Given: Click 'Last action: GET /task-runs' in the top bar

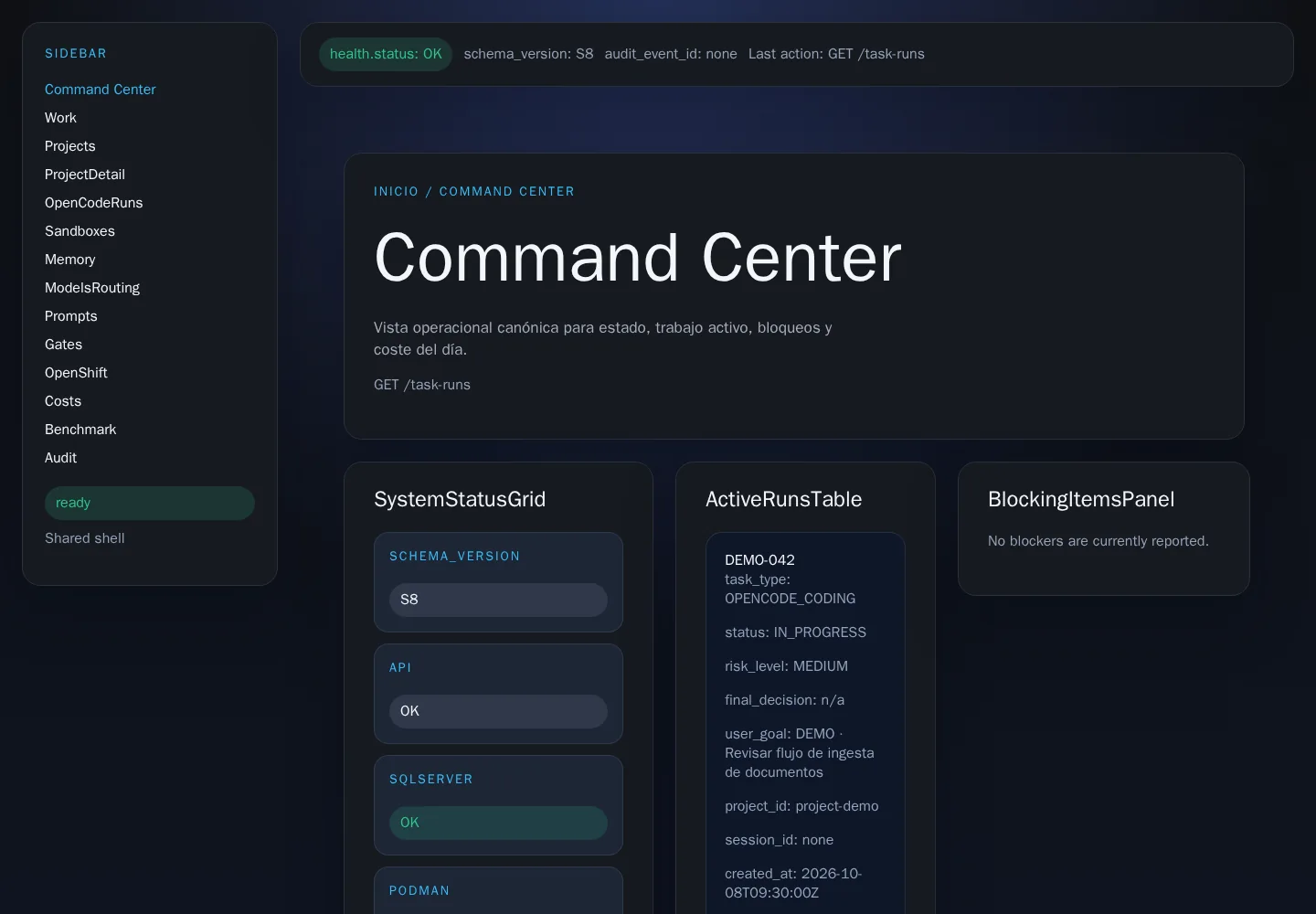Looking at the screenshot, I should pyautogui.click(x=836, y=54).
